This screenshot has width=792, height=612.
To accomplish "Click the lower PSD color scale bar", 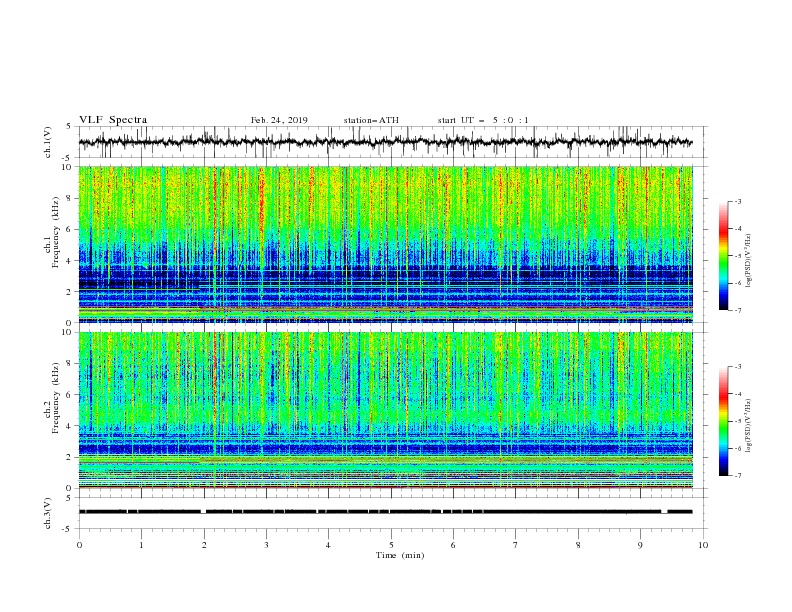I will [x=723, y=421].
